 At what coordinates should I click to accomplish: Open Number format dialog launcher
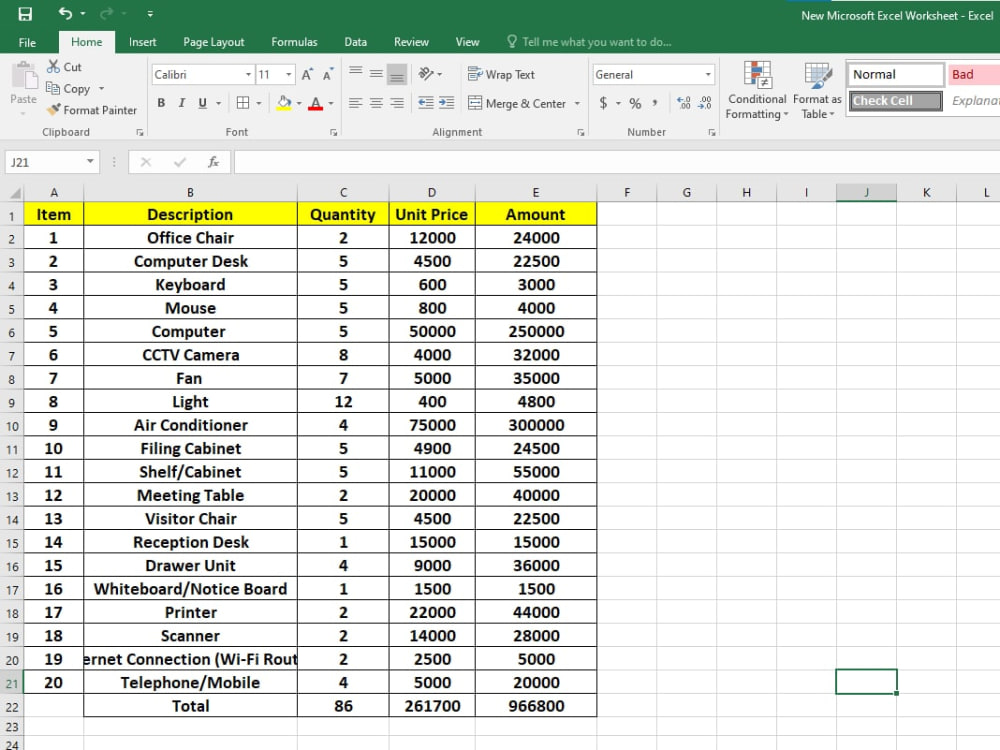point(712,133)
